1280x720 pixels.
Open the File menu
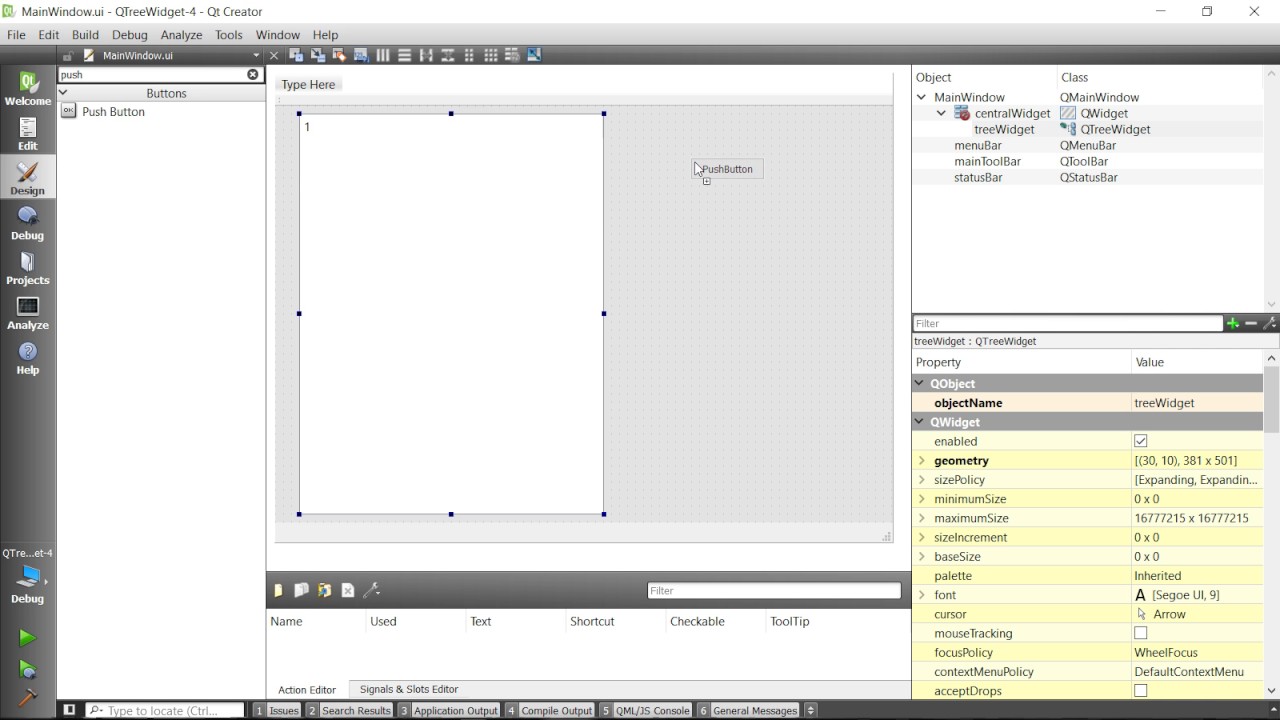16,34
